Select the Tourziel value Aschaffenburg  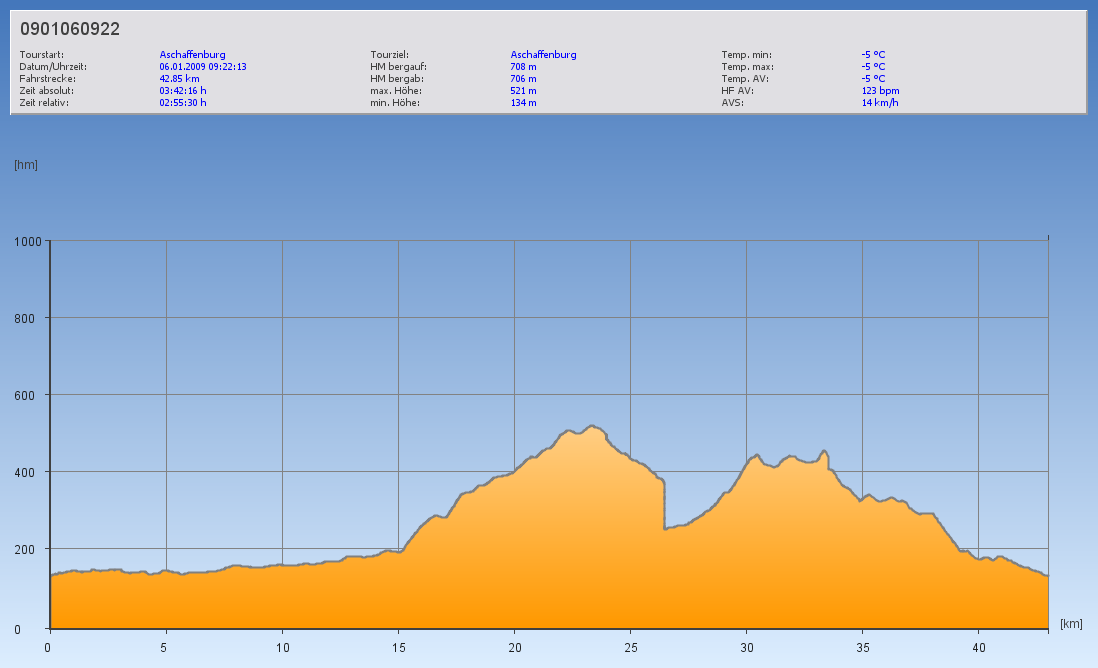point(543,55)
